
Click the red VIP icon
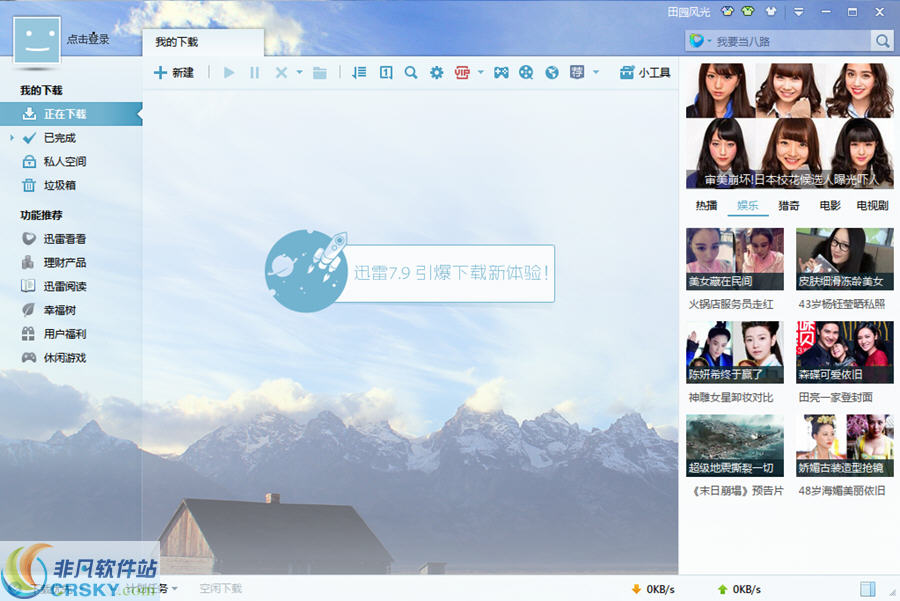coord(462,72)
